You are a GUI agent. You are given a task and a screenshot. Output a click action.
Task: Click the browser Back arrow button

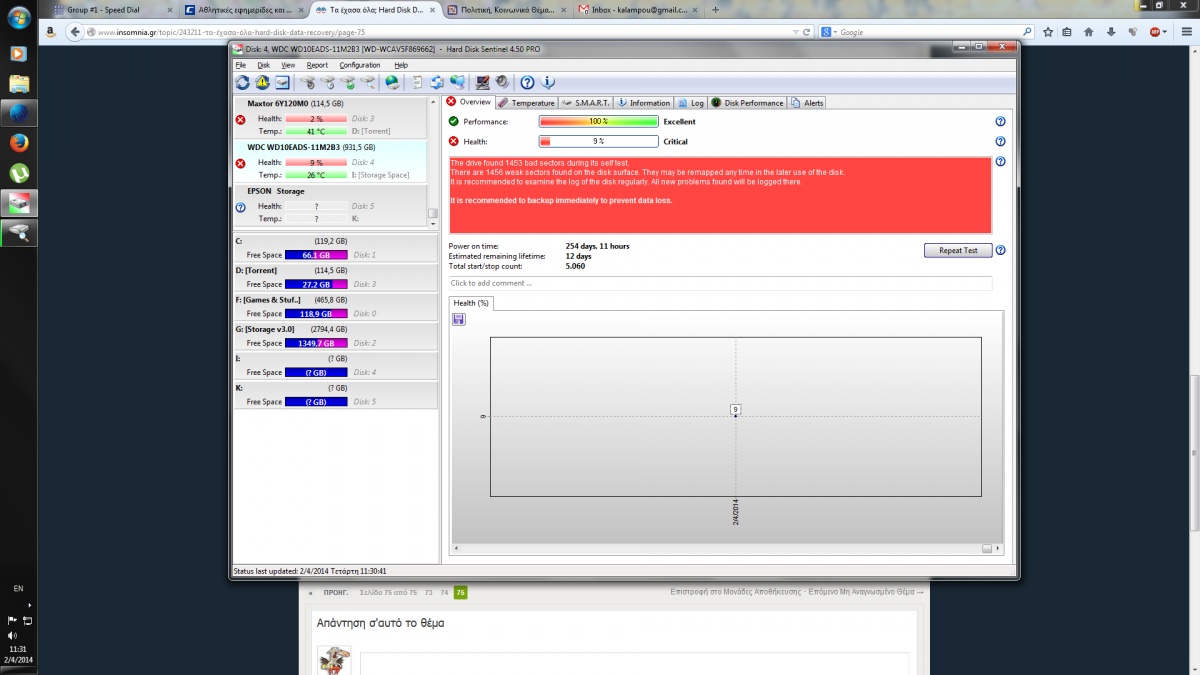tap(77, 32)
